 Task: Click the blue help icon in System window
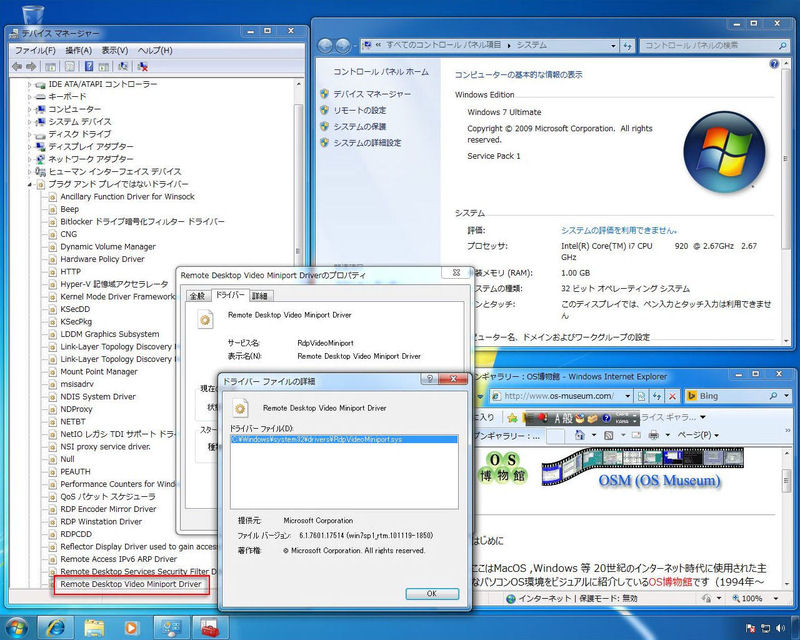point(774,64)
